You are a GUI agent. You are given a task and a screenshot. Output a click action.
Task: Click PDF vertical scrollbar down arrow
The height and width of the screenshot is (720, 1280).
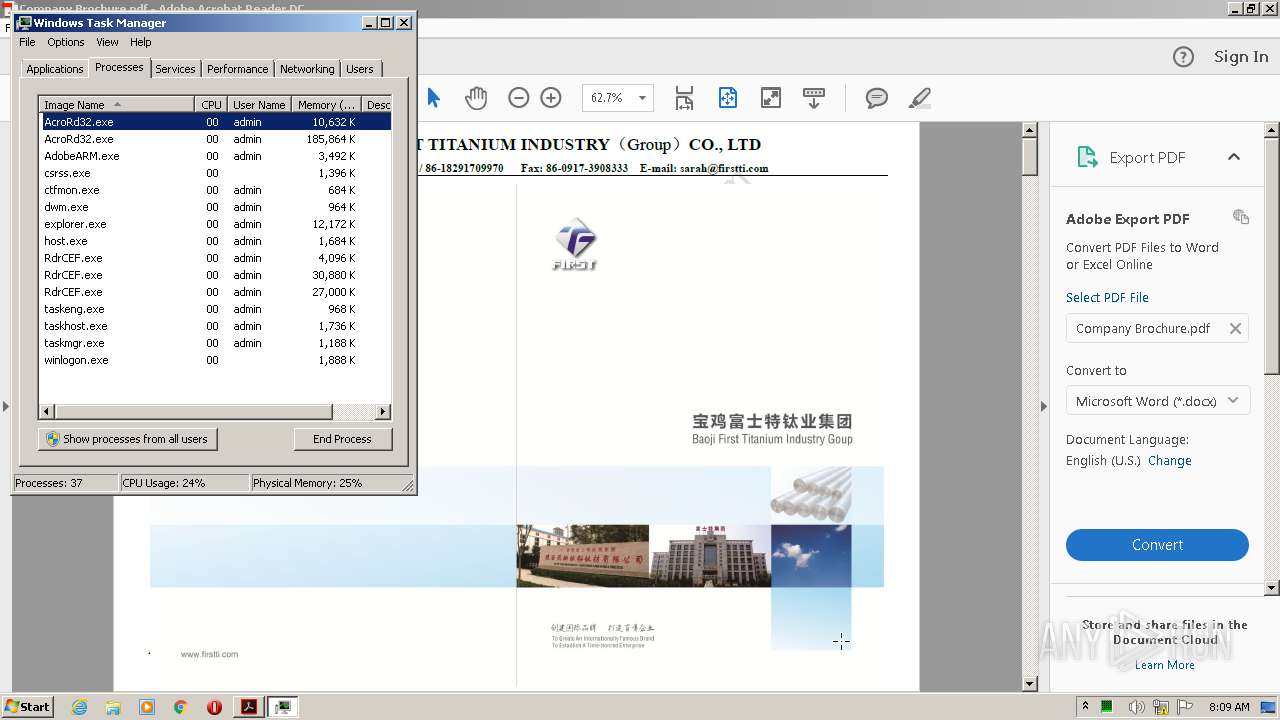[1030, 684]
